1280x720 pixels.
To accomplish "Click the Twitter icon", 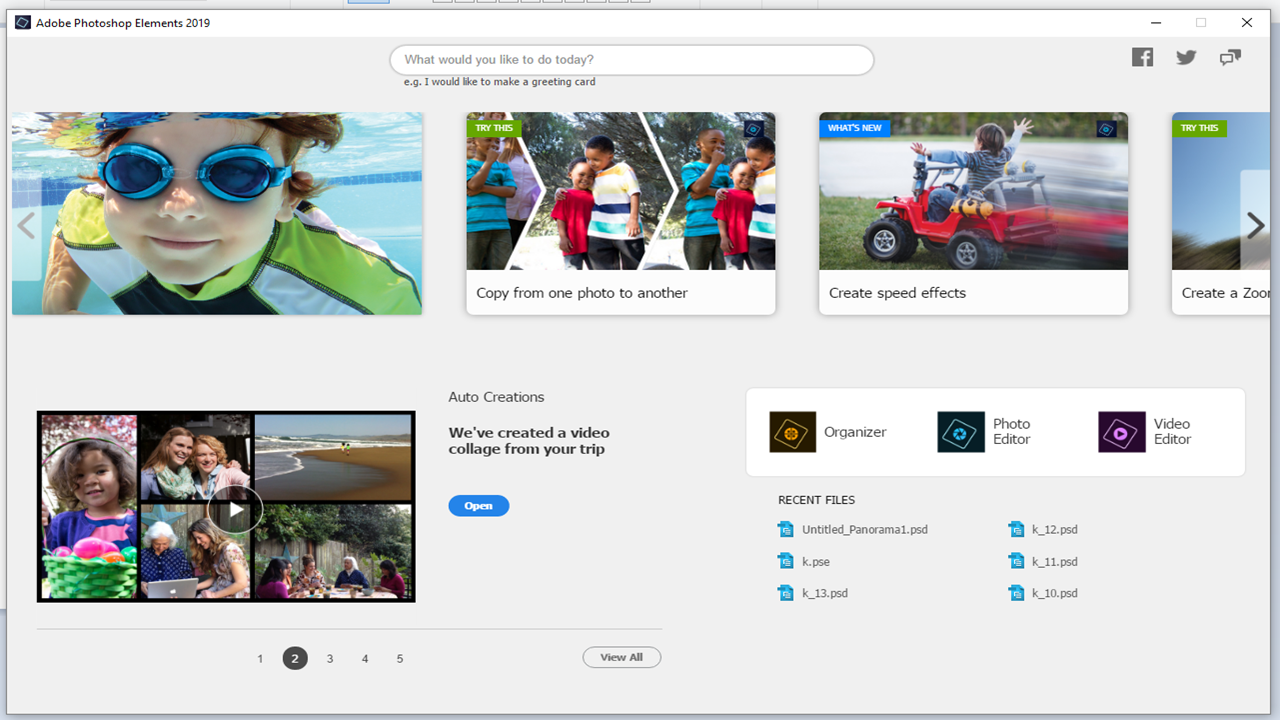I will coord(1186,57).
